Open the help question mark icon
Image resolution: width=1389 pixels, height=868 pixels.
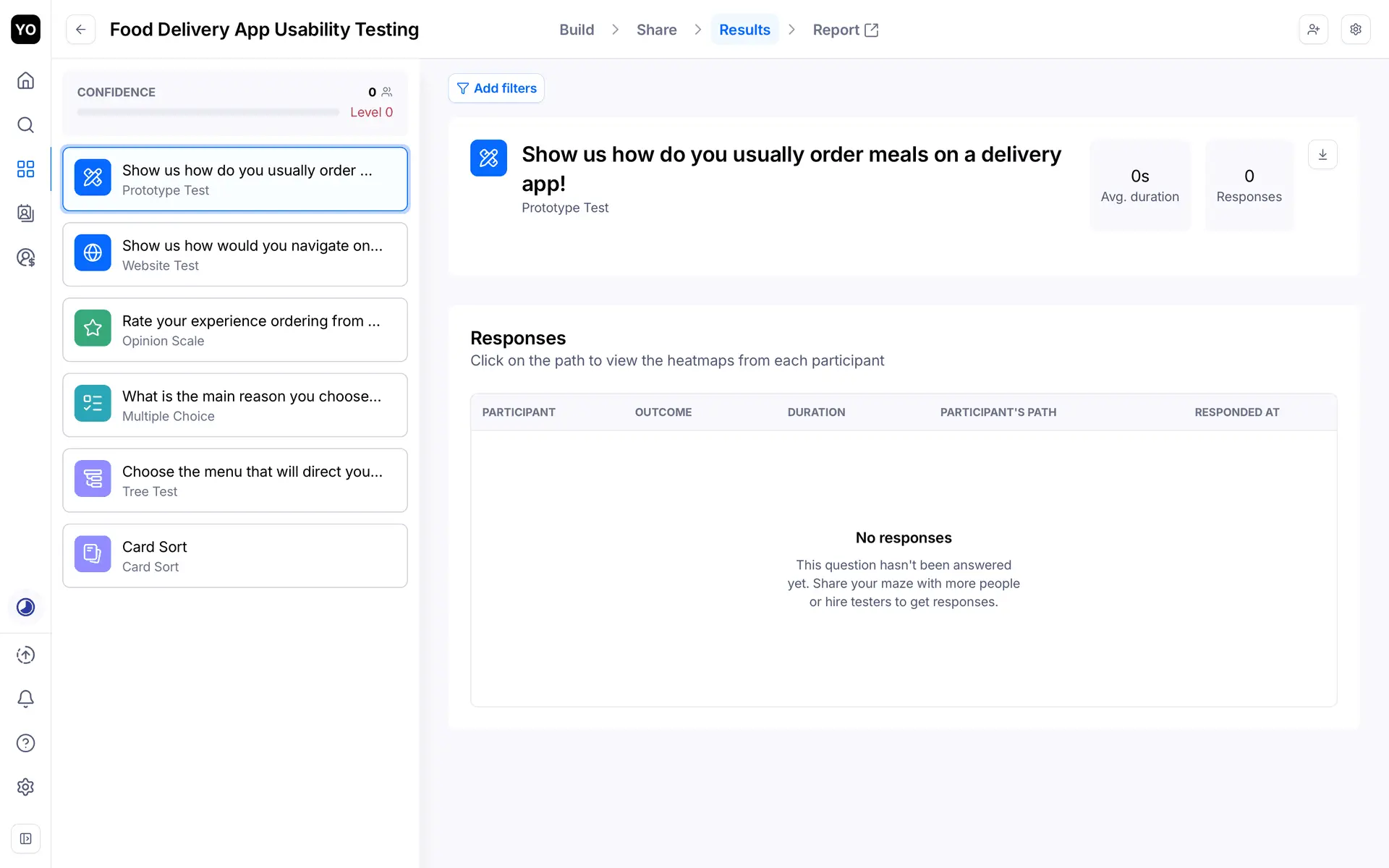click(25, 743)
